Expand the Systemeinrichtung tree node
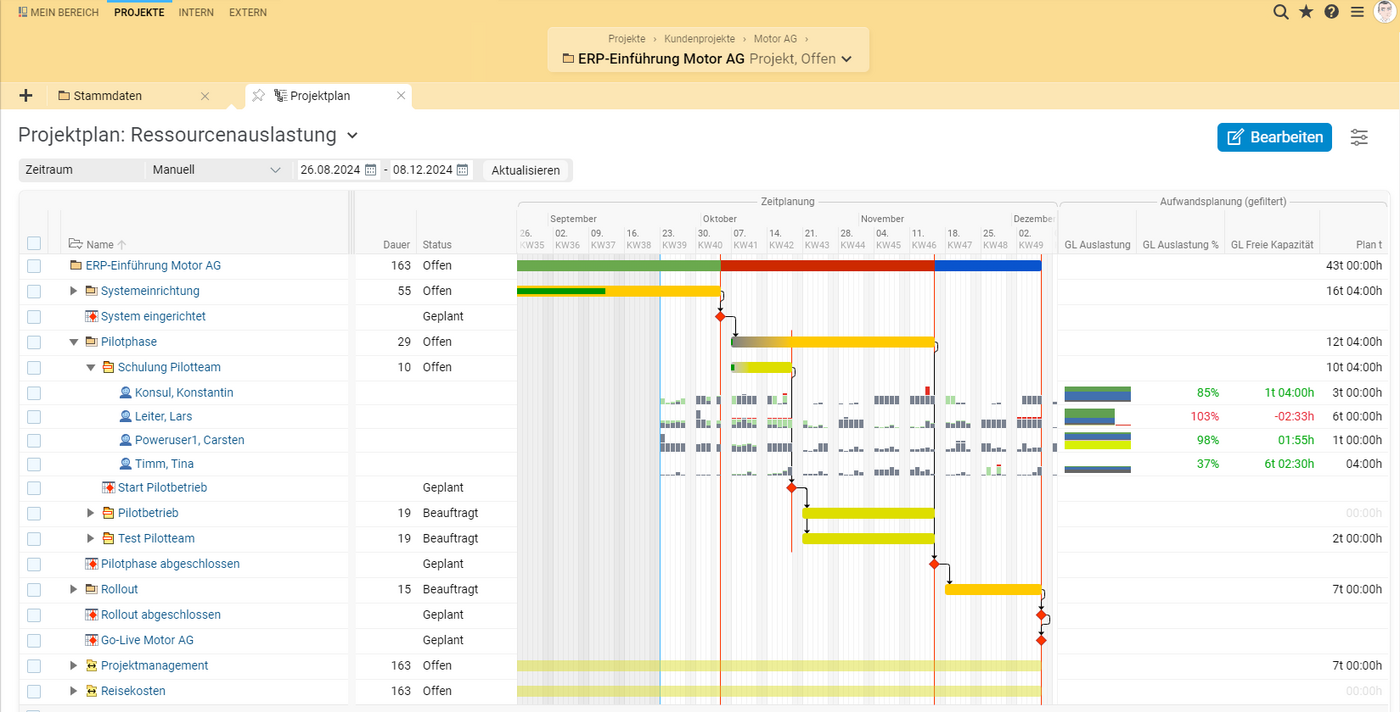Viewport: 1400px width, 712px height. click(73, 291)
